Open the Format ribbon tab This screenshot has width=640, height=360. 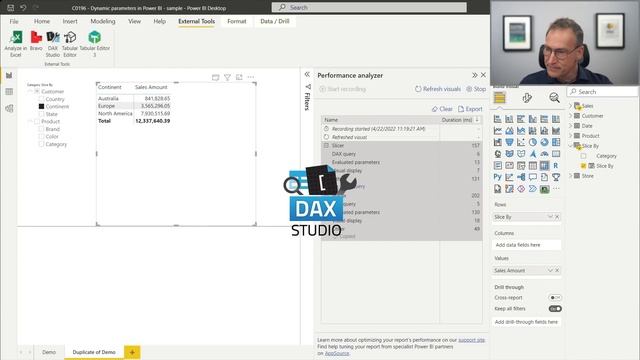pyautogui.click(x=237, y=21)
